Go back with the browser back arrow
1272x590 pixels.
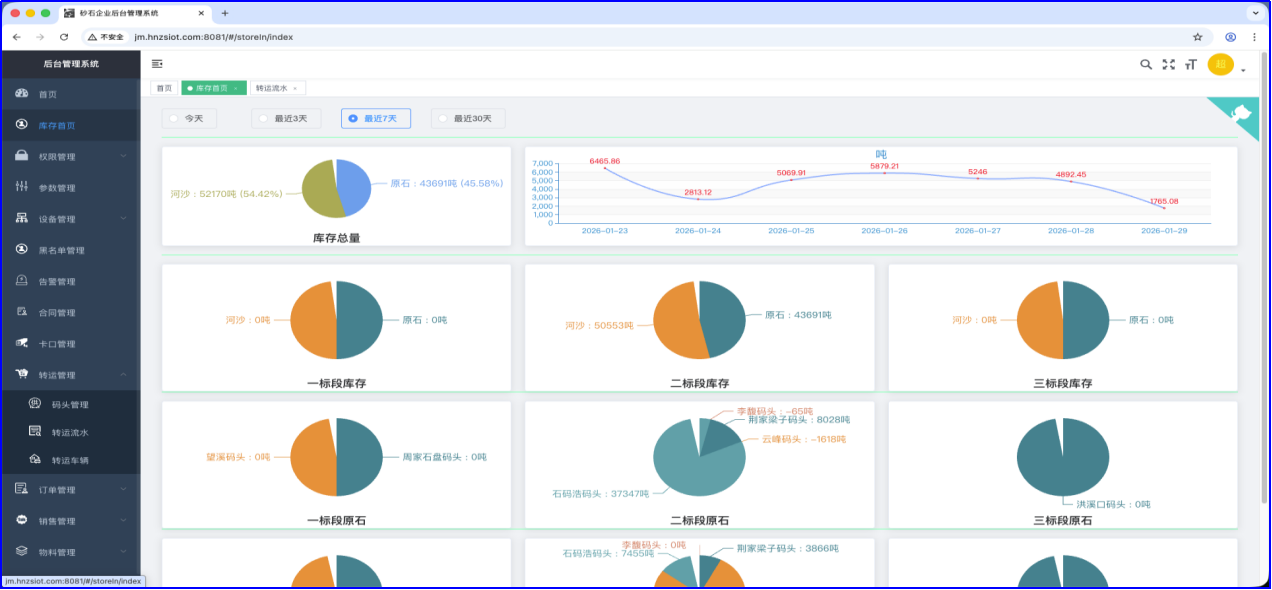tap(17, 37)
